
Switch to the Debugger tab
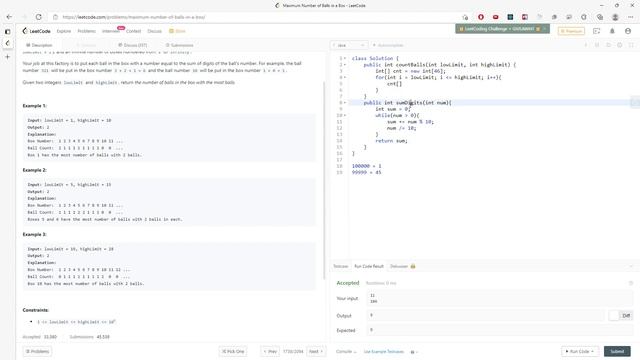tap(402, 267)
